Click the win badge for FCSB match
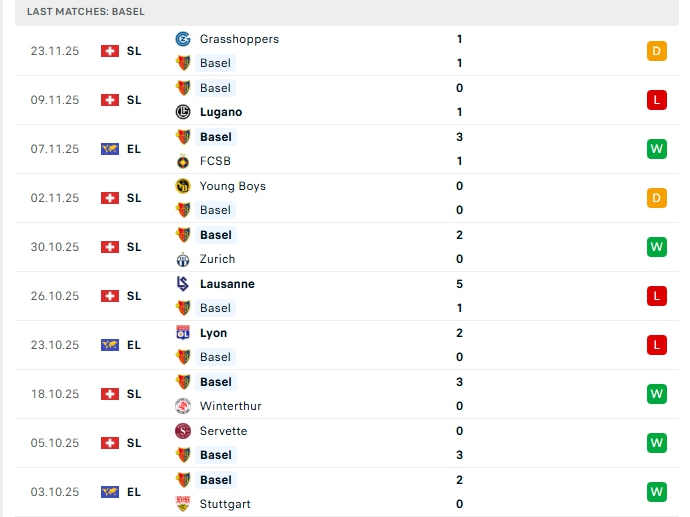690x517 pixels. coord(657,149)
